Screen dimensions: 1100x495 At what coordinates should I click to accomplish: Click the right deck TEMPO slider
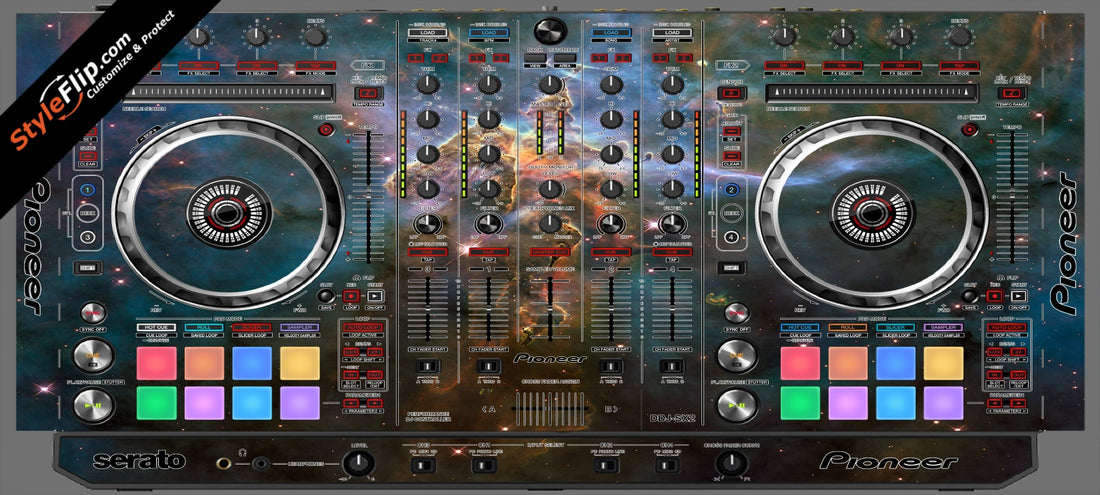pos(1012,198)
